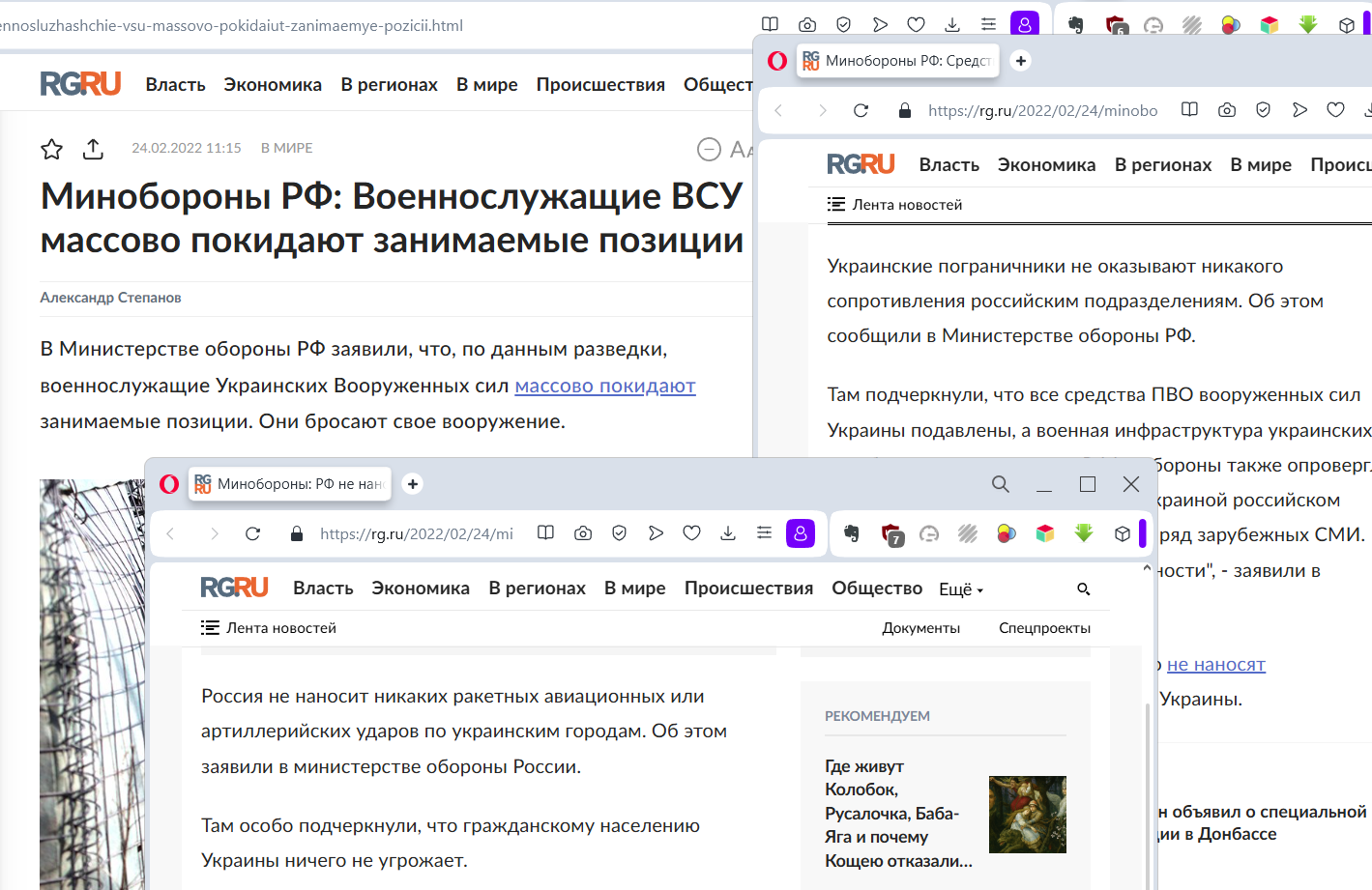Image resolution: width=1372 pixels, height=890 pixels.
Task: Open the recommended article painting thumbnail
Action: [x=1027, y=815]
